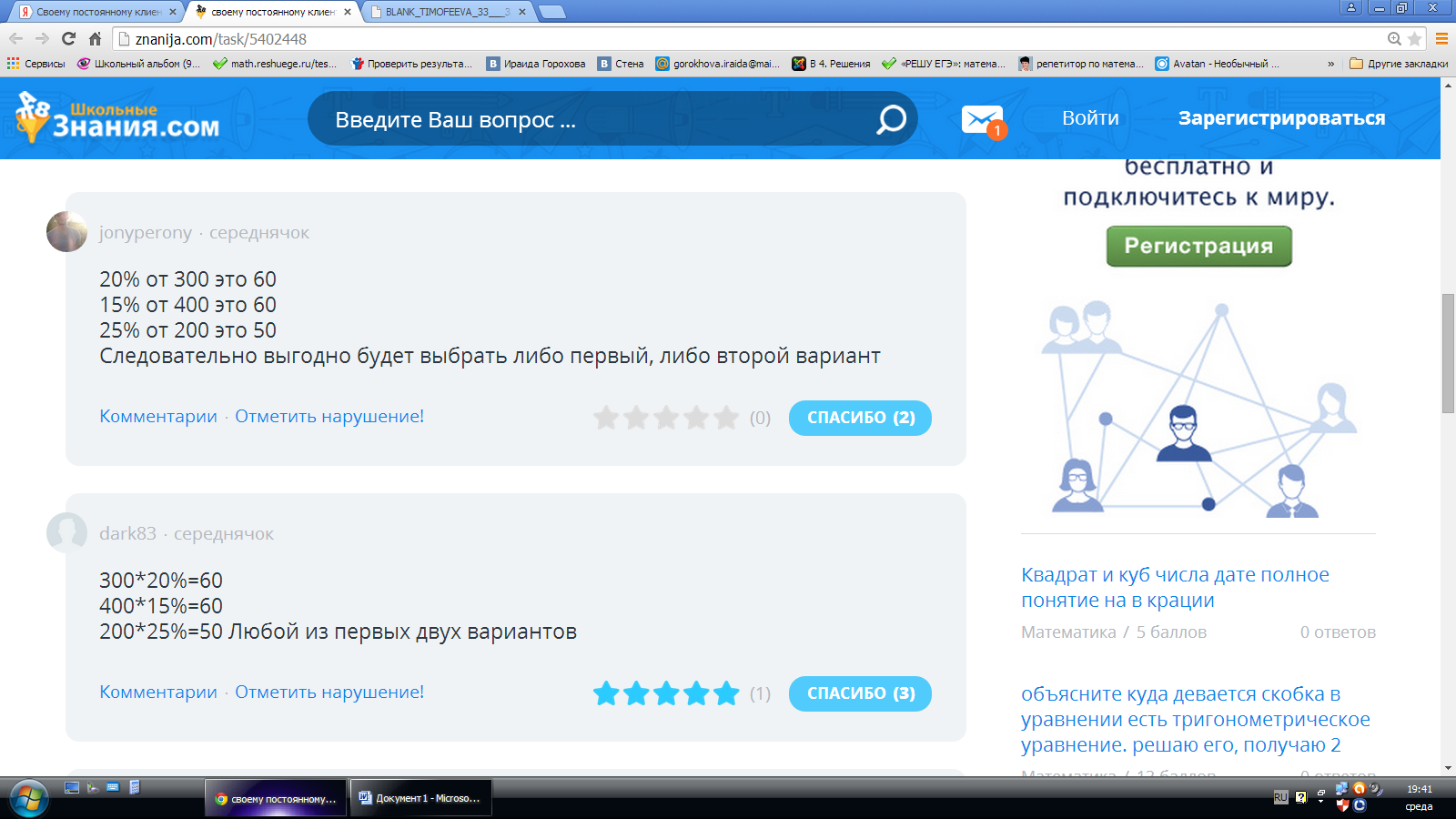Click the RU language indicator in tray
This screenshot has width=1456, height=819.
click(x=1280, y=797)
